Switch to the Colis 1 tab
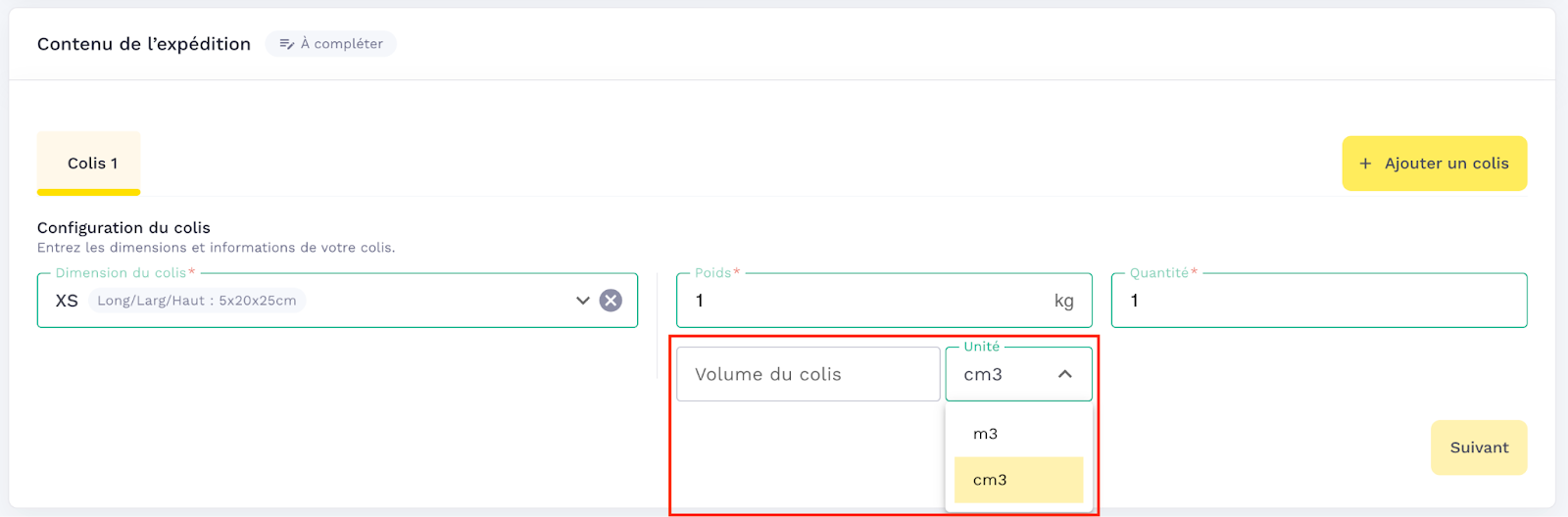Screen dimensions: 1568x517 click(92, 164)
